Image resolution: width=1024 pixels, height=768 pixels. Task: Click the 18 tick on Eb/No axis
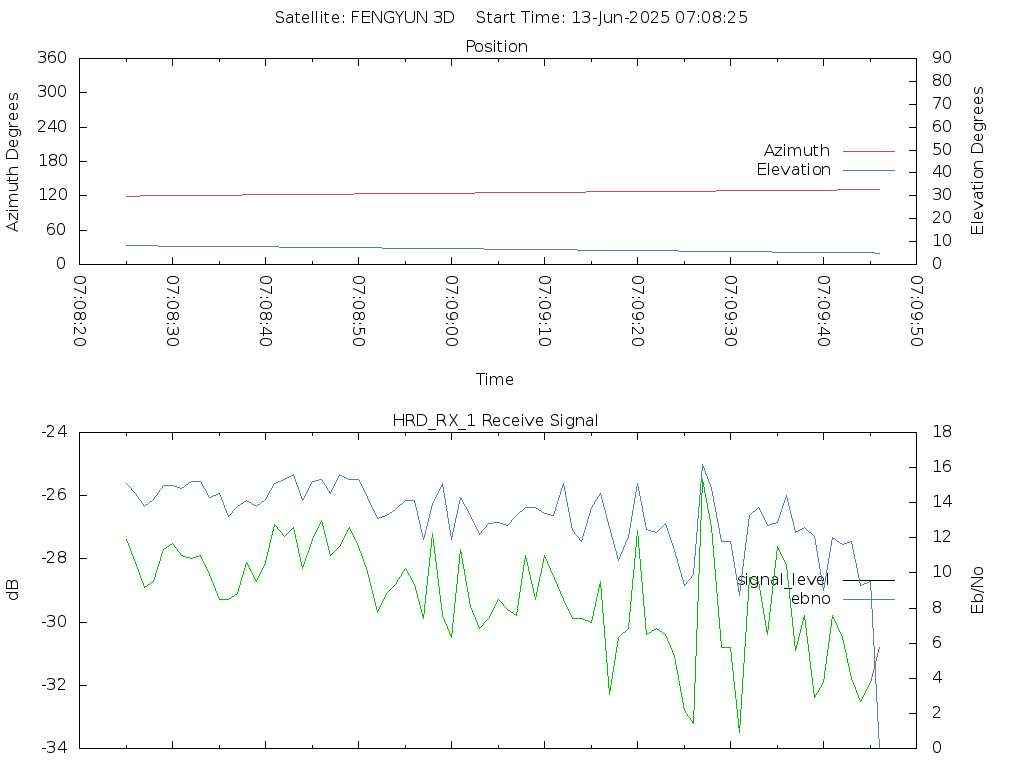pyautogui.click(x=942, y=432)
